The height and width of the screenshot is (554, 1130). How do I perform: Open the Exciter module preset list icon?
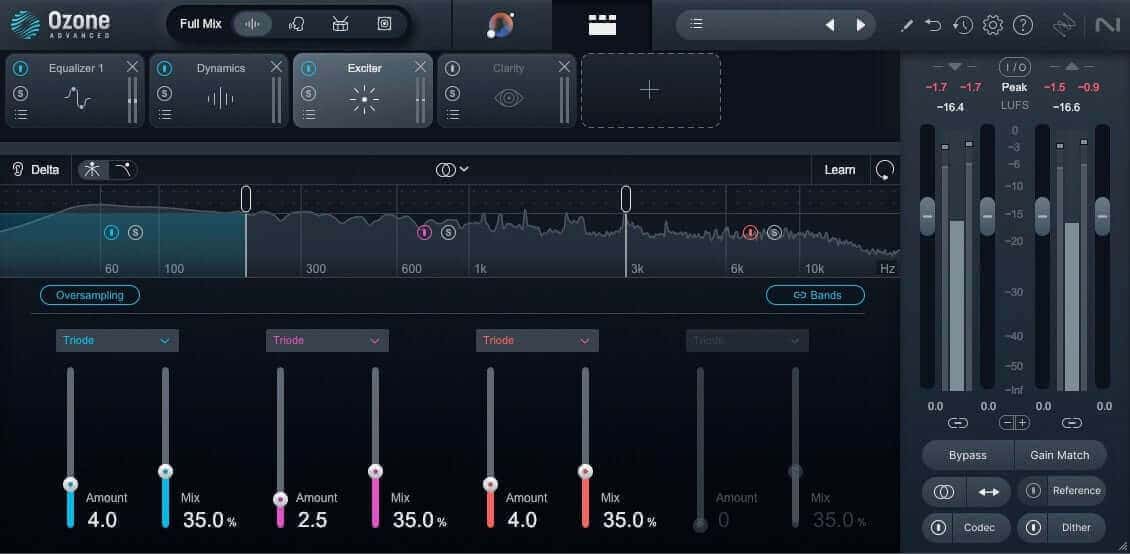309,115
